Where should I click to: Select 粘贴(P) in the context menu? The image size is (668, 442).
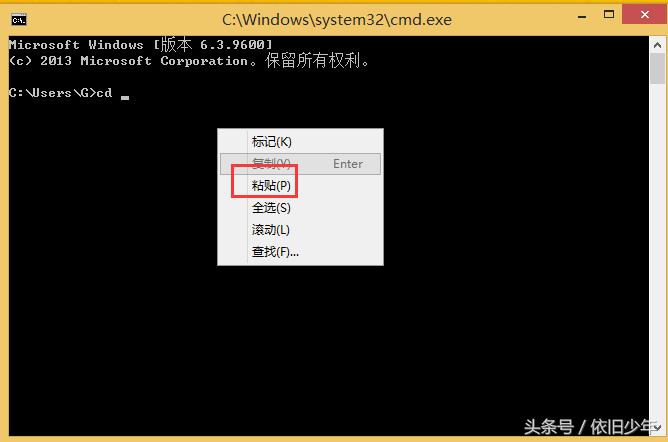tap(300, 186)
